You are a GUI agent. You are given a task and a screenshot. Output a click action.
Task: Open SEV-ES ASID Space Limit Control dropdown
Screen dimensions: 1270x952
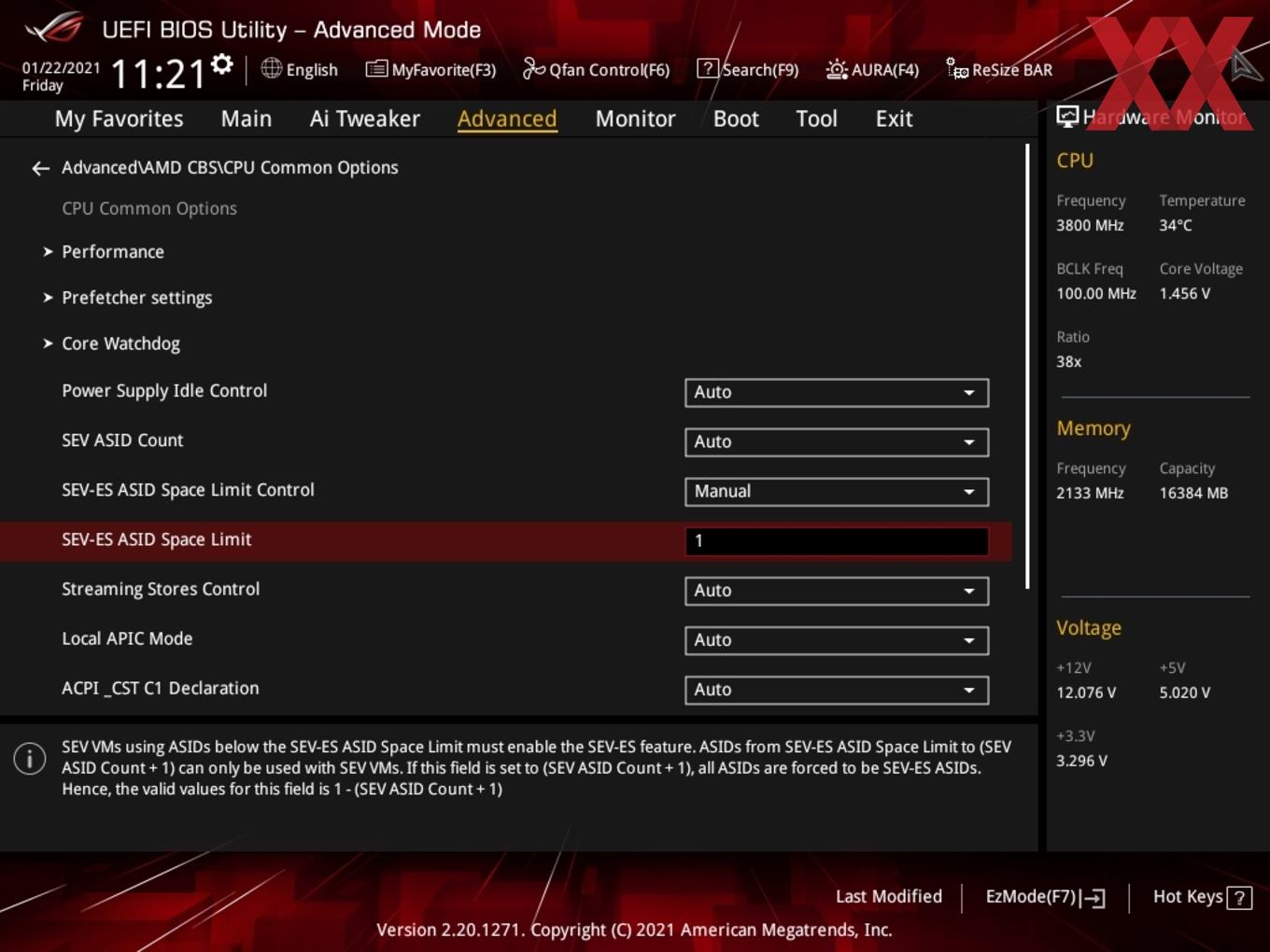coord(837,492)
